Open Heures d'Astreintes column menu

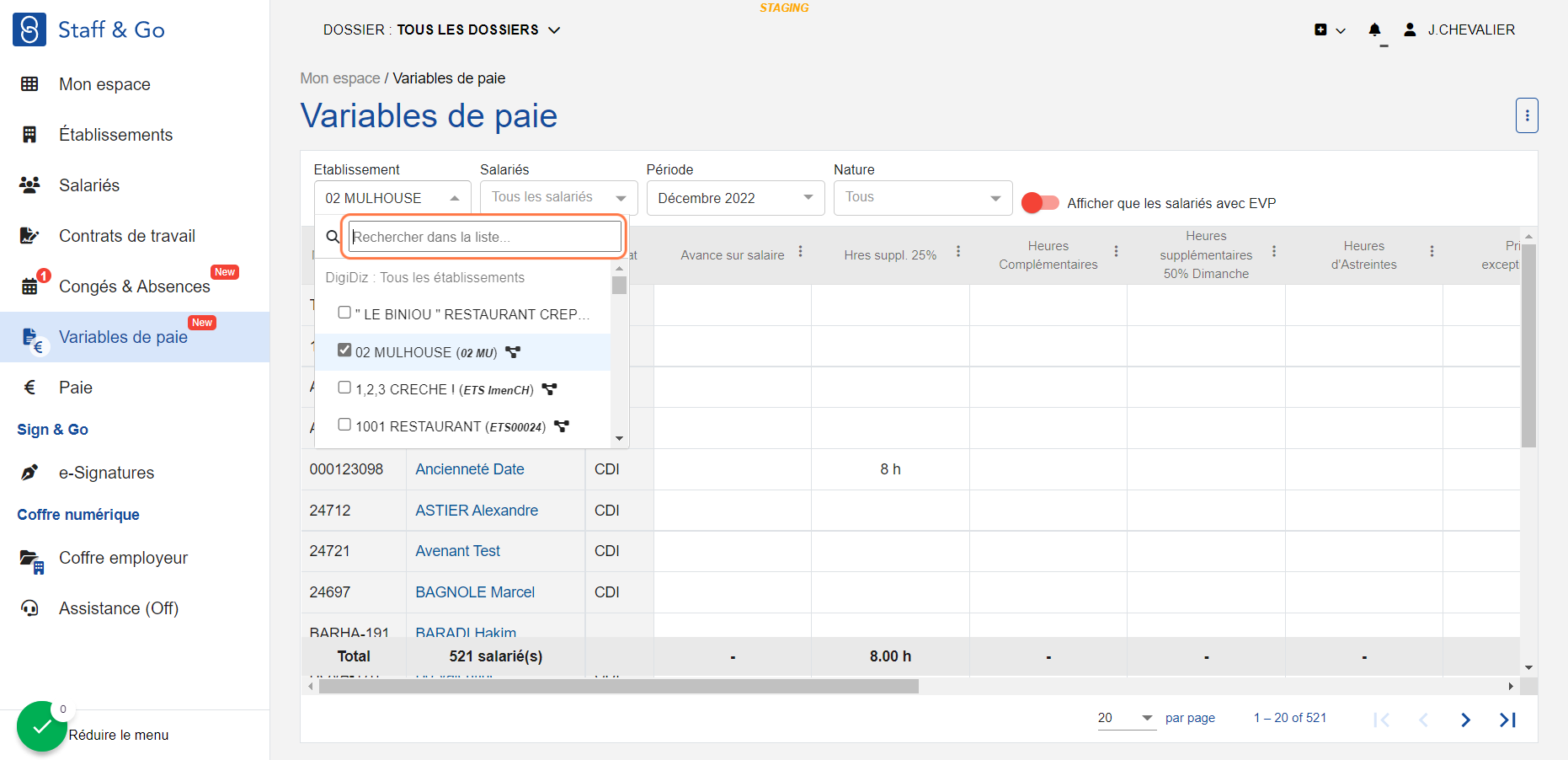(x=1432, y=251)
